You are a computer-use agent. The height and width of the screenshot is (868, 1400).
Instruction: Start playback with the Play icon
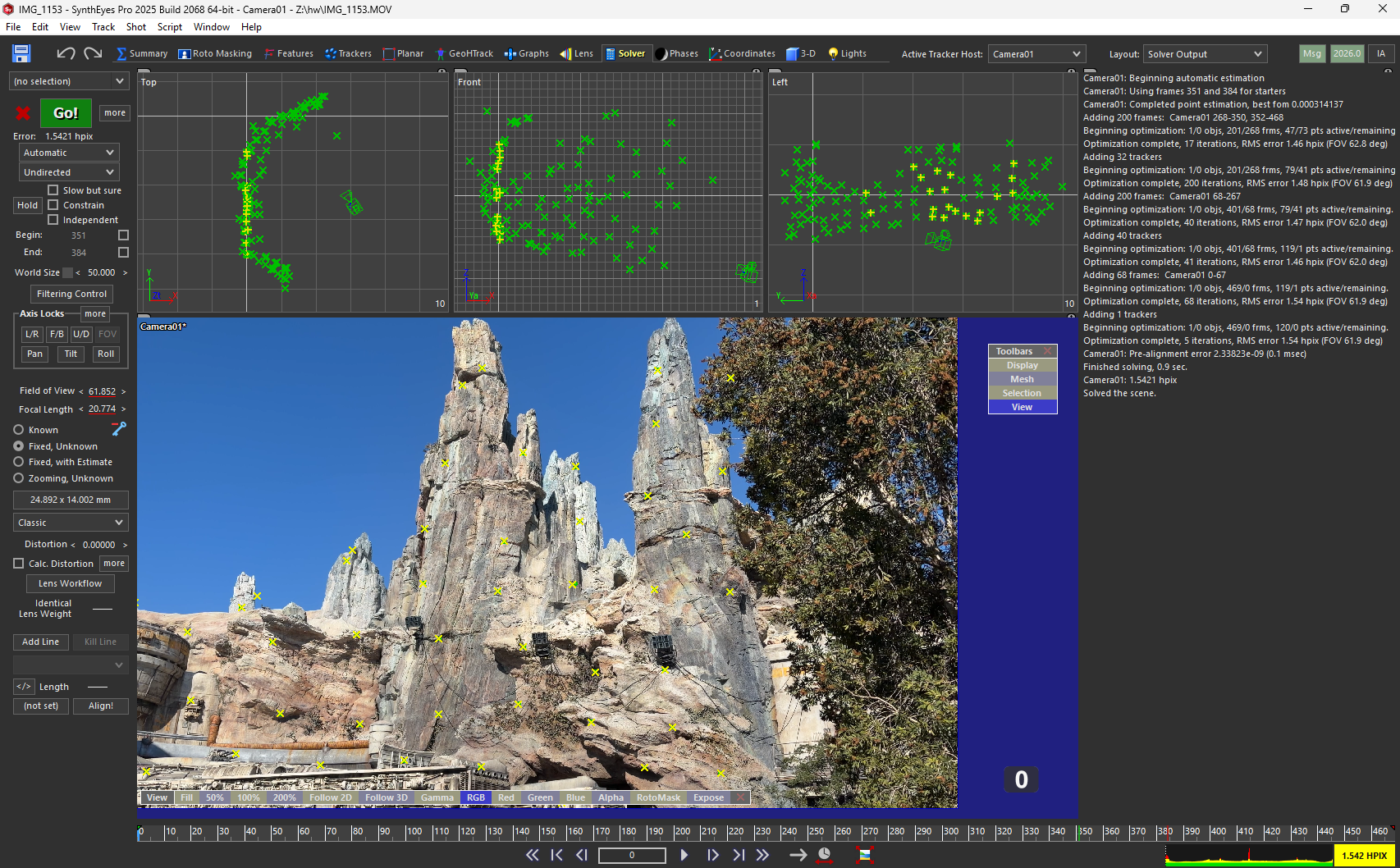pos(684,855)
